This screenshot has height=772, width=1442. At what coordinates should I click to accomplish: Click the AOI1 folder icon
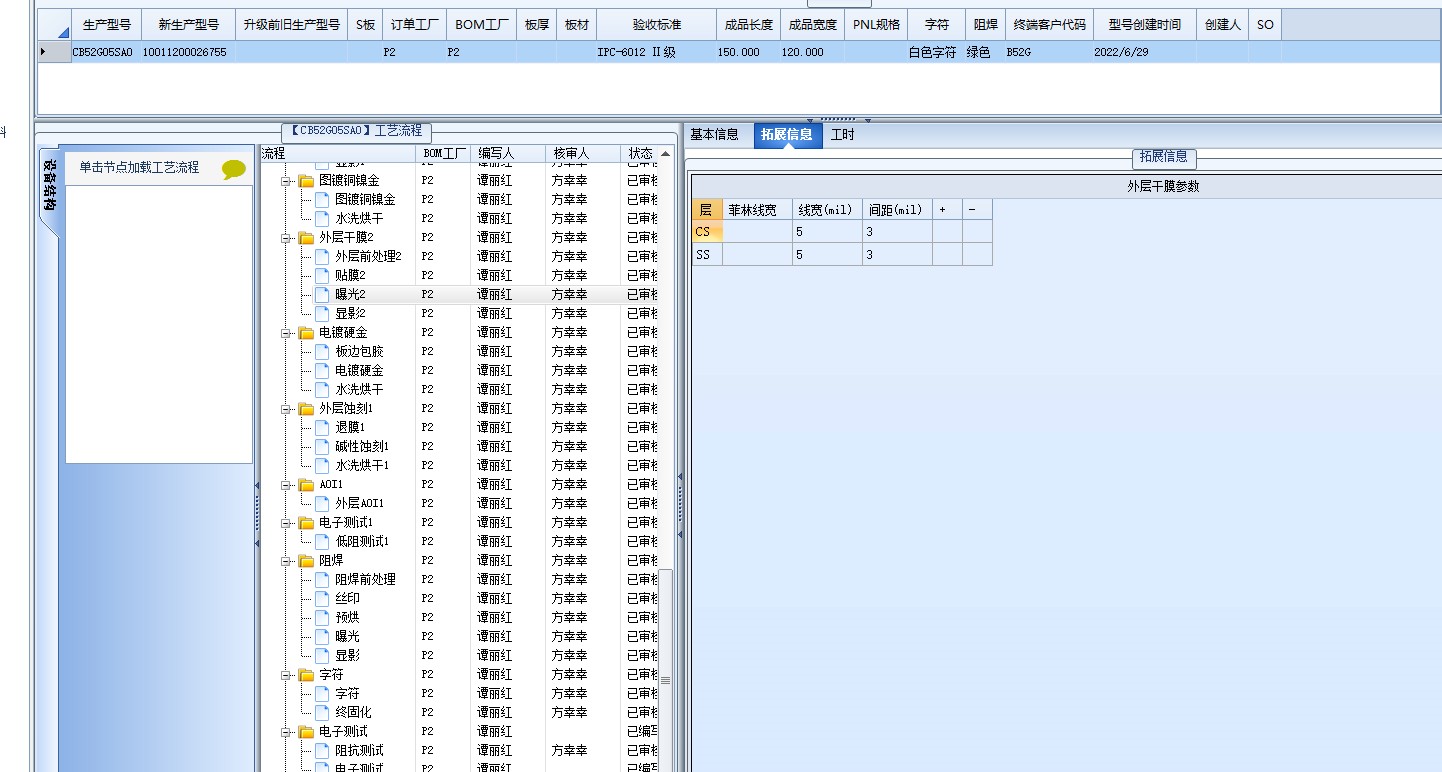[306, 485]
